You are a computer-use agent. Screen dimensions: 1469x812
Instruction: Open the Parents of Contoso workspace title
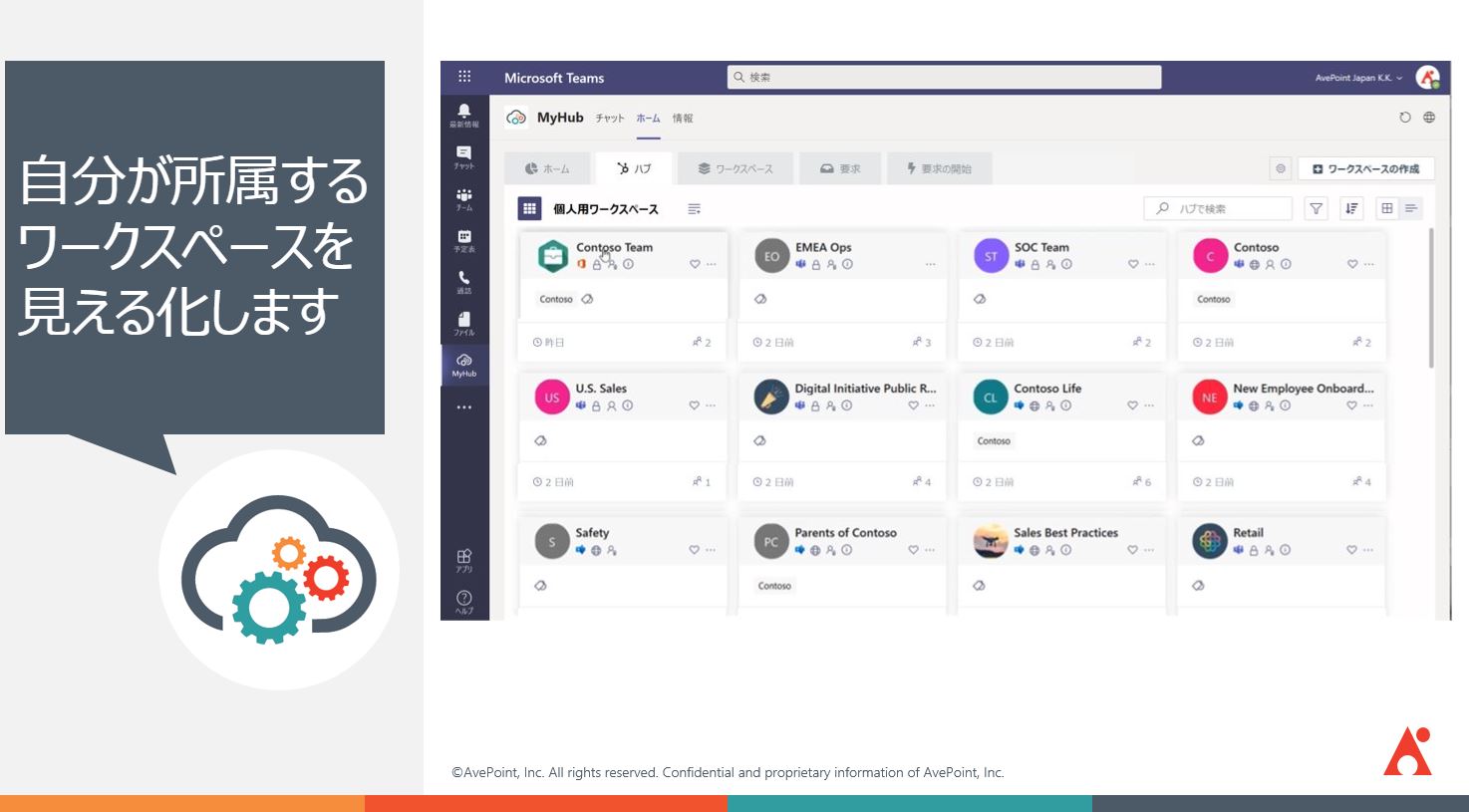point(845,533)
